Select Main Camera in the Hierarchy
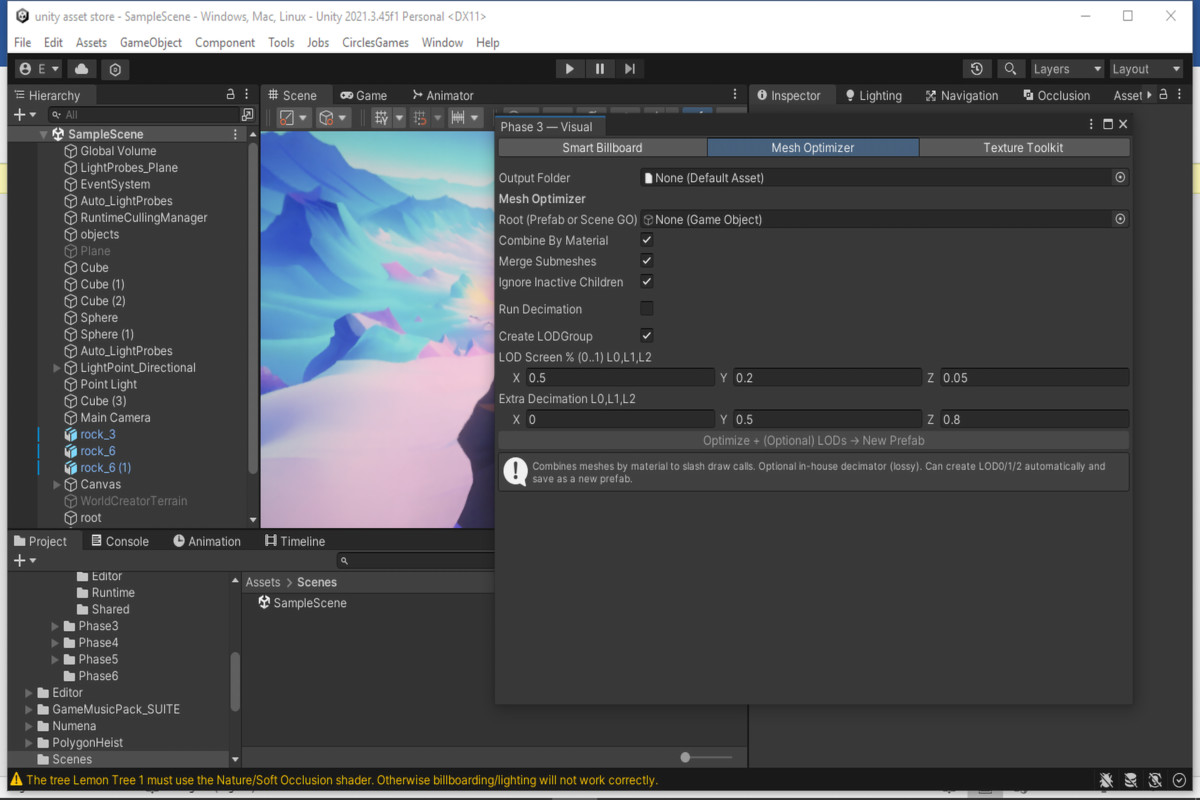1200x800 pixels. (x=116, y=418)
